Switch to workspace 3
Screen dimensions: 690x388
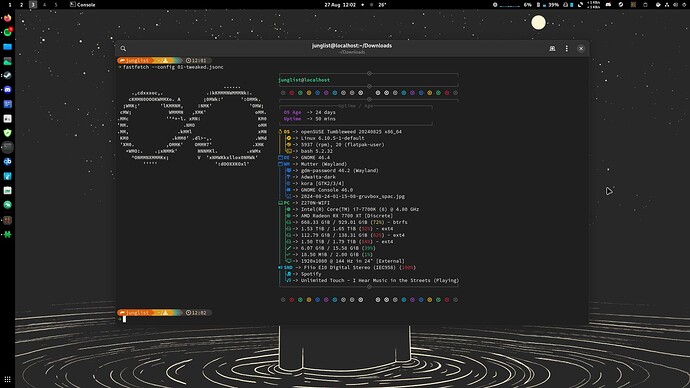33,5
